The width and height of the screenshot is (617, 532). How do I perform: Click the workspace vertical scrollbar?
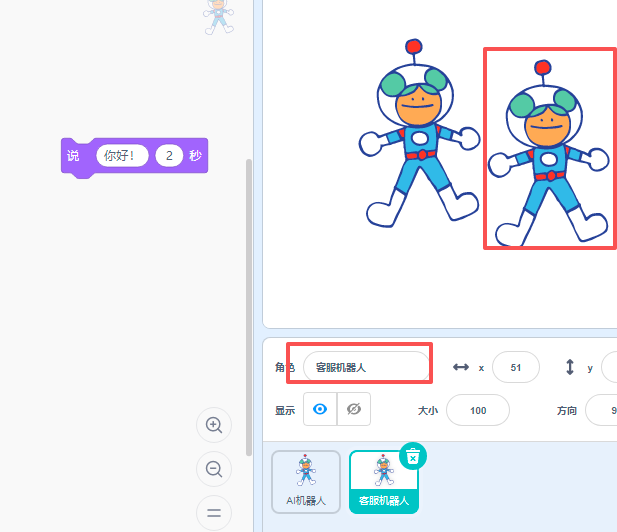249,308
